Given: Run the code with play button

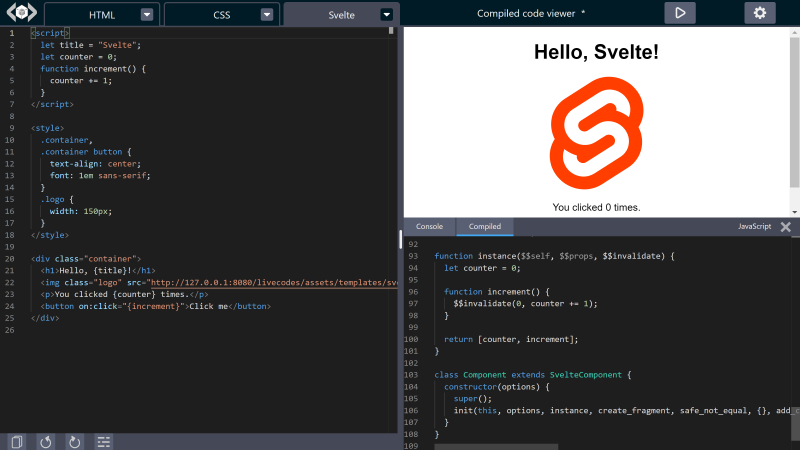Looking at the screenshot, I should pos(680,13).
